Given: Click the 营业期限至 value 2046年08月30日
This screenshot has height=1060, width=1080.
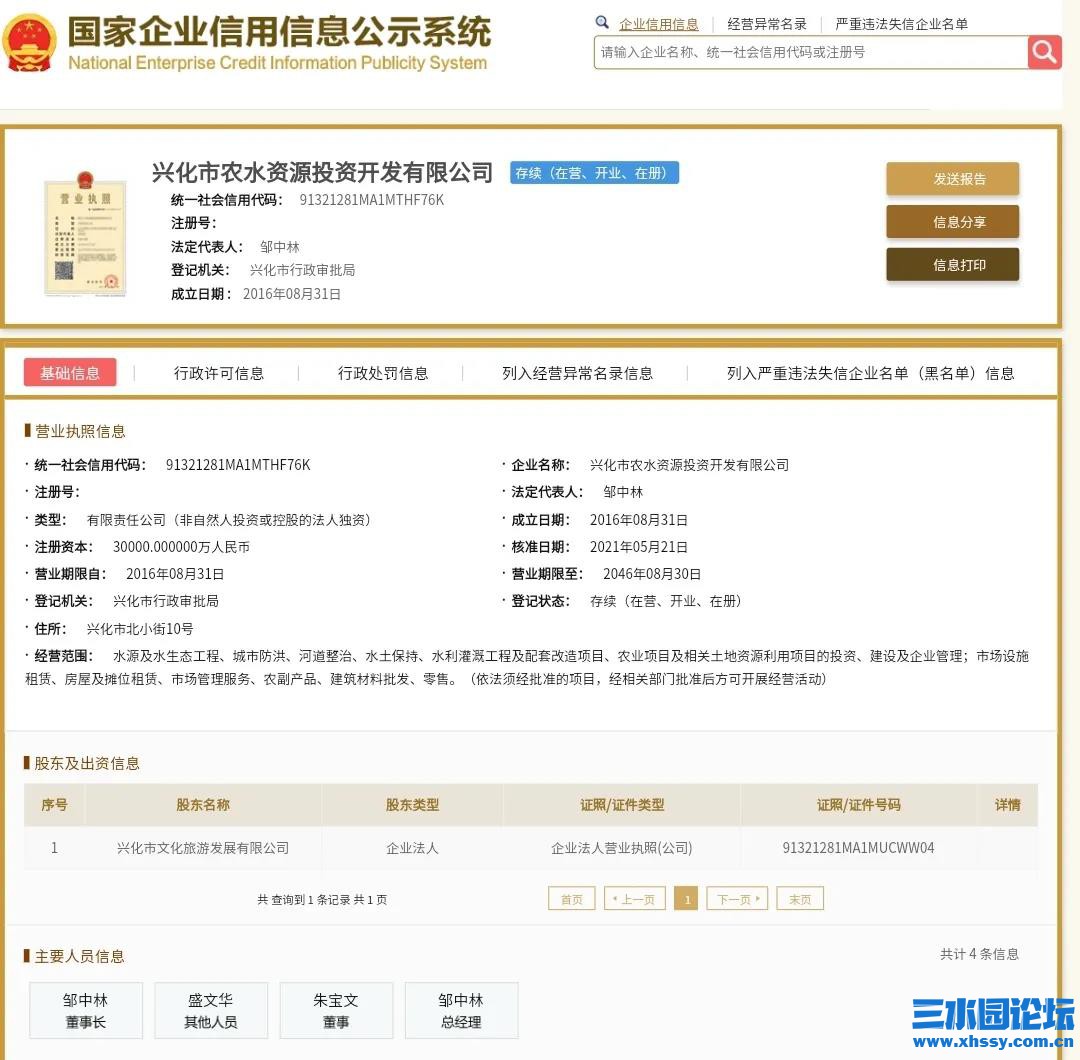Looking at the screenshot, I should [x=652, y=574].
